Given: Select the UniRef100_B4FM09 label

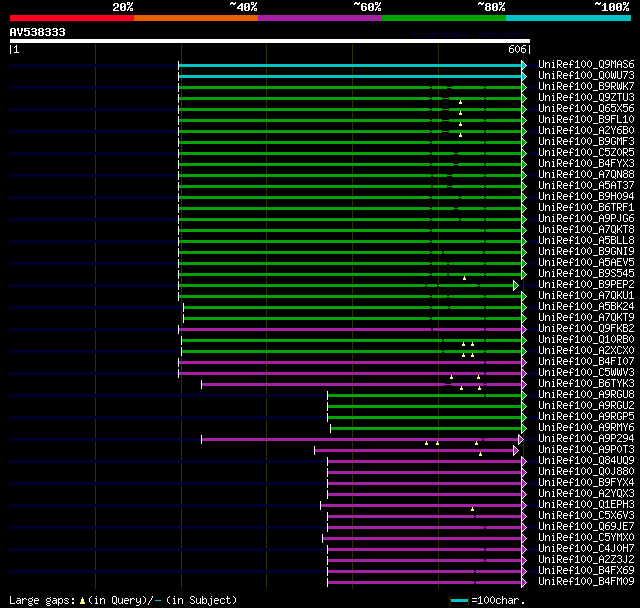Looking at the screenshot, I should [x=586, y=582].
